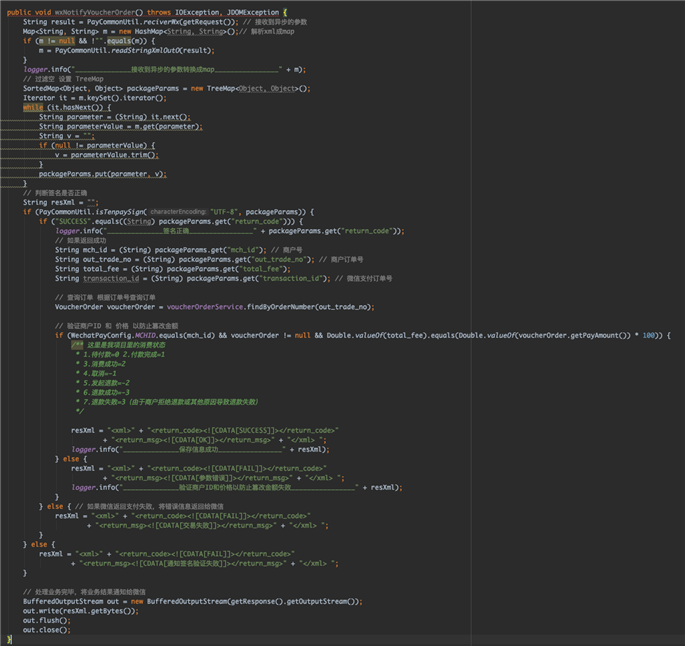Image resolution: width=685 pixels, height=646 pixels.
Task: Click the method name wxNotifyVoucherOrder
Action: pyautogui.click(x=95, y=12)
